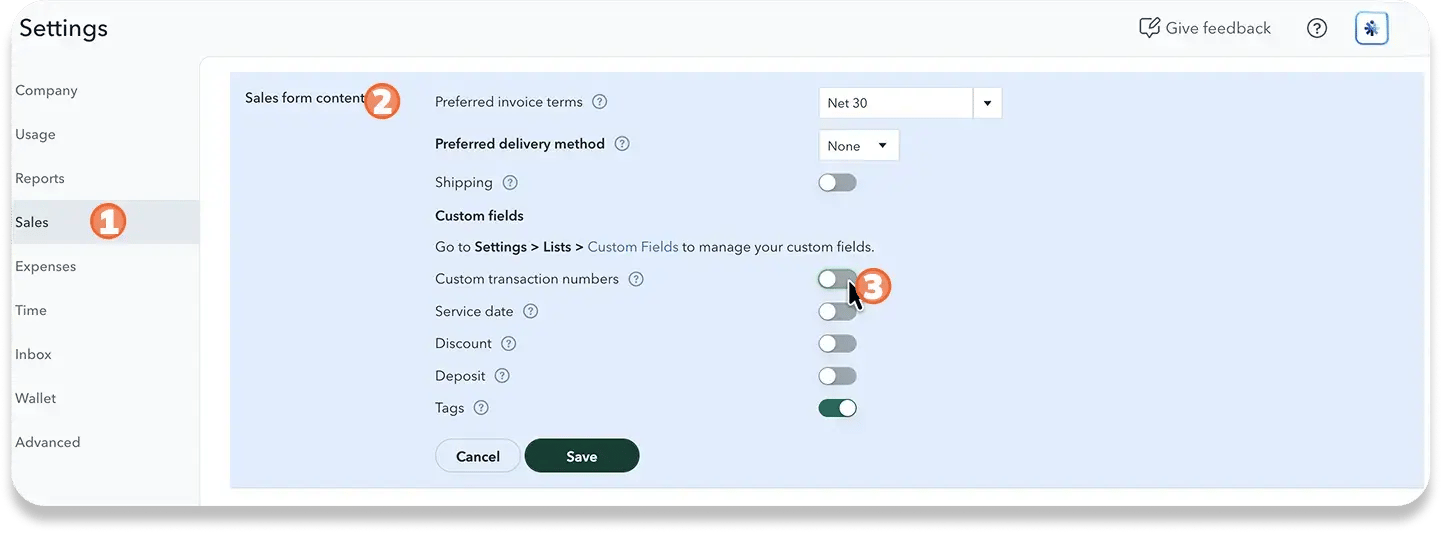Disable the Tags toggle
This screenshot has width=1442, height=533.
(x=837, y=408)
